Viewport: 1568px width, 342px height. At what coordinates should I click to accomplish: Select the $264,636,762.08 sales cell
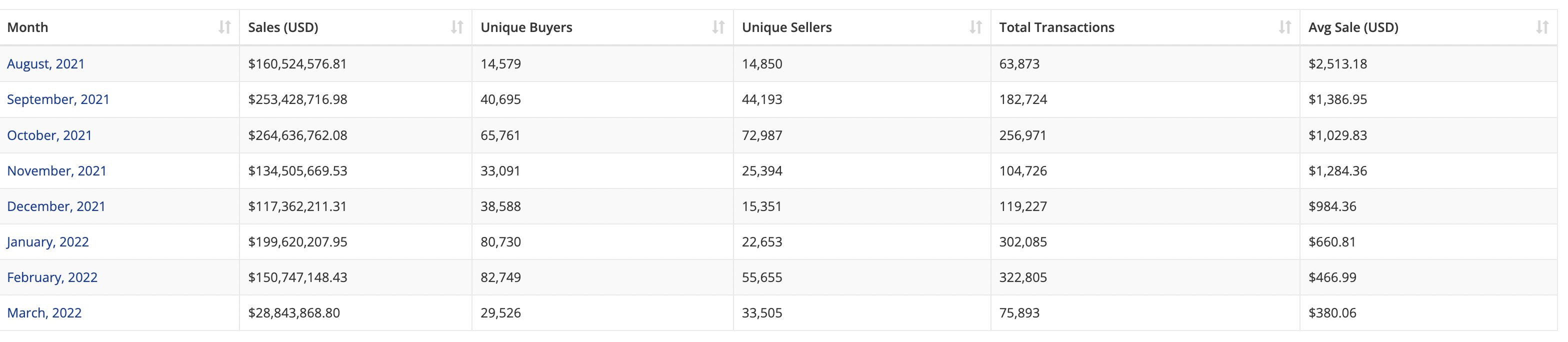tap(356, 135)
